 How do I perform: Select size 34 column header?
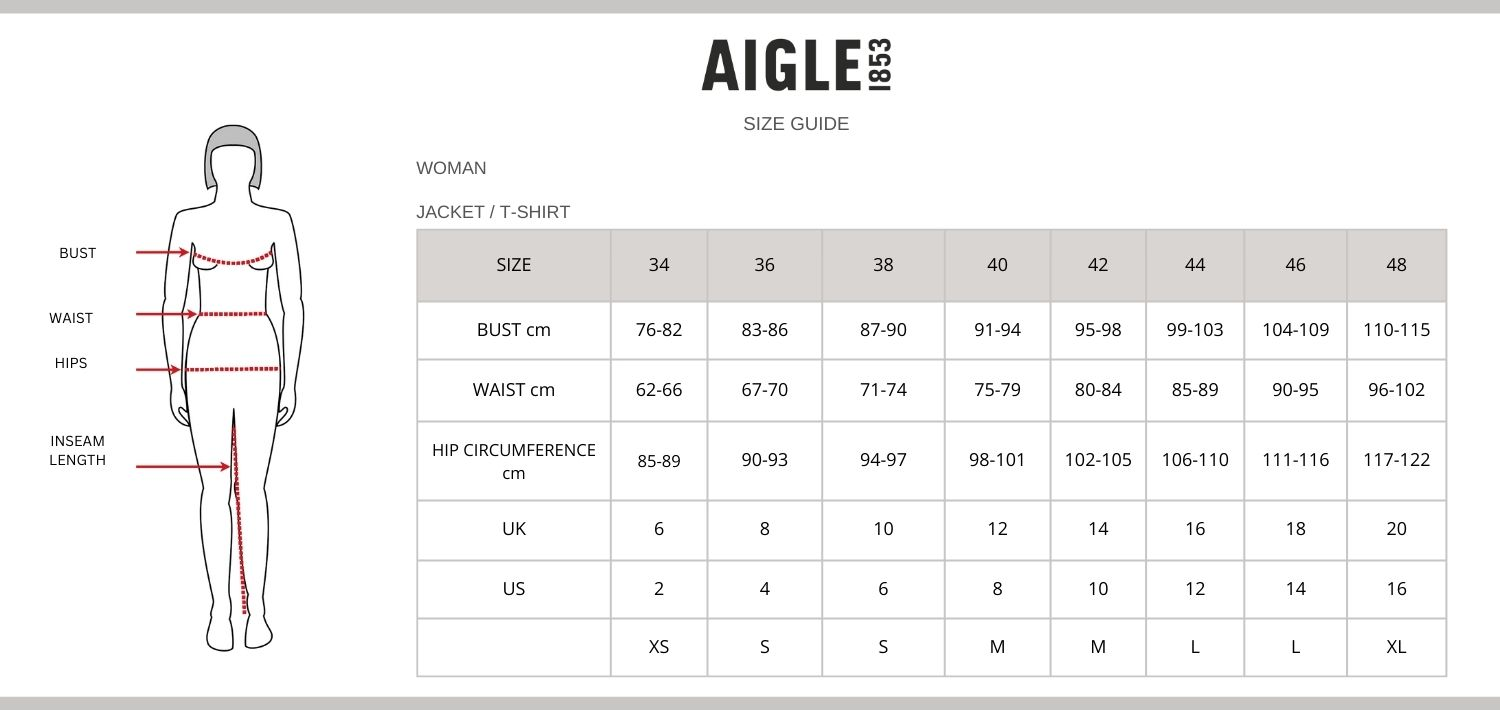tap(659, 265)
